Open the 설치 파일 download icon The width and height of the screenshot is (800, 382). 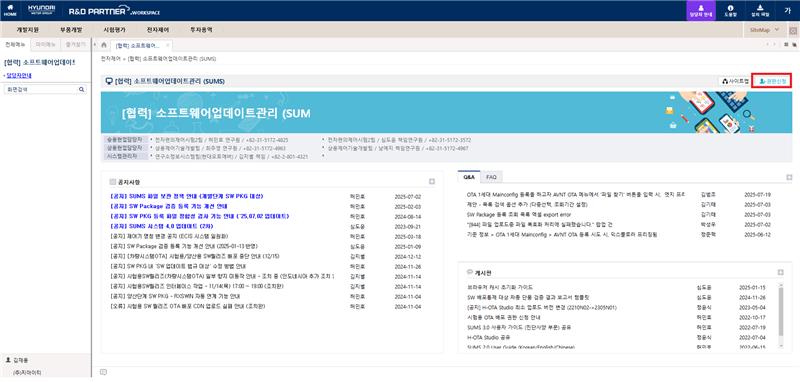pos(759,10)
